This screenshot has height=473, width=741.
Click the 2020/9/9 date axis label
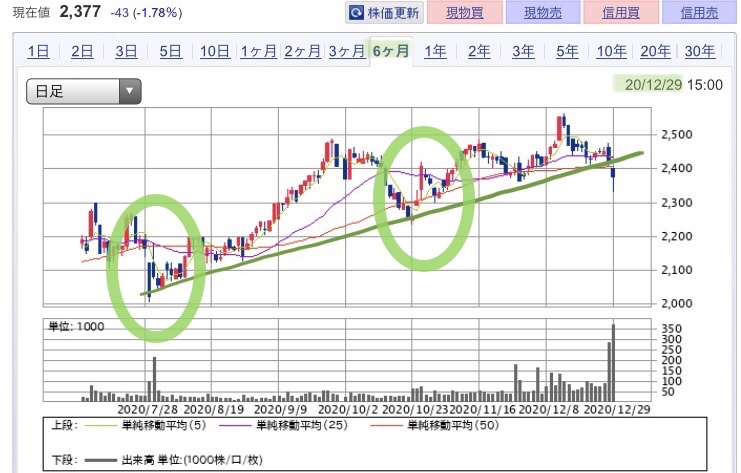280,409
